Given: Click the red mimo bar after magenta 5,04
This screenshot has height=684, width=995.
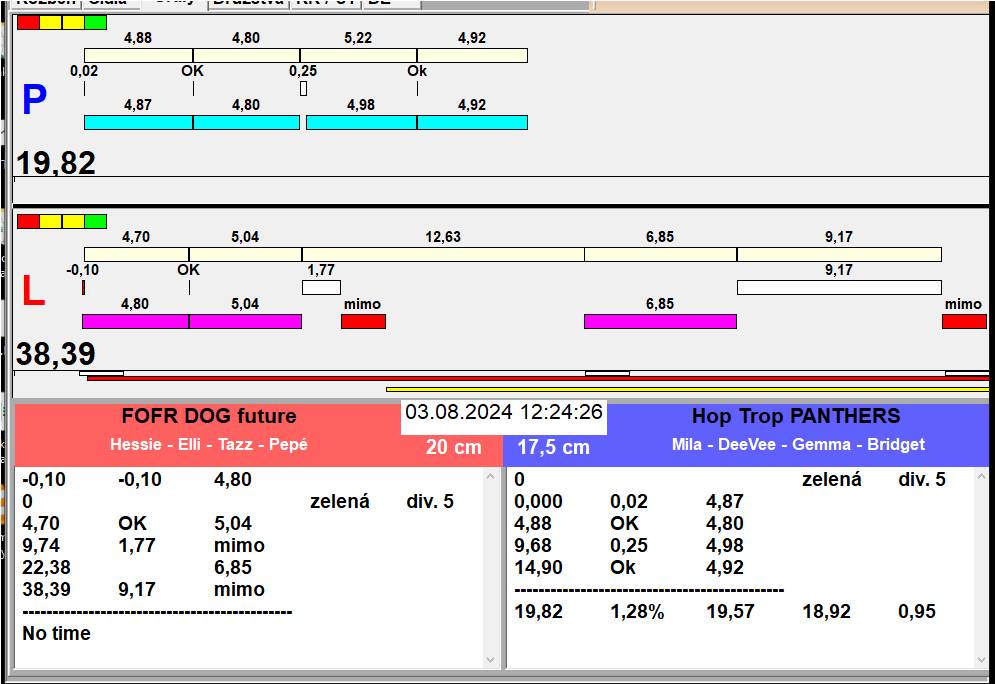Looking at the screenshot, I should pyautogui.click(x=363, y=321).
